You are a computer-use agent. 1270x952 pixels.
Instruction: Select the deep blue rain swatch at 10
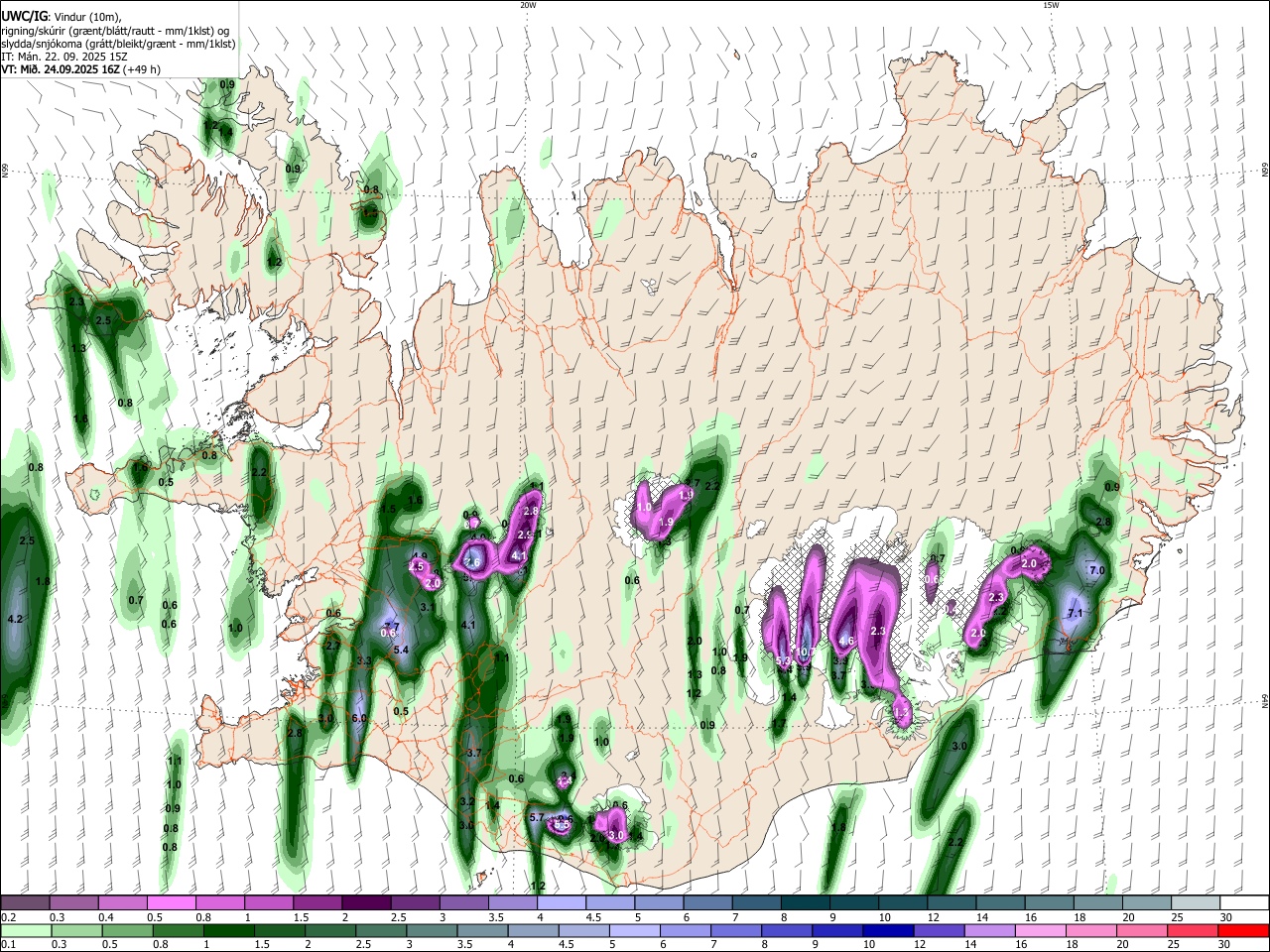[x=888, y=931]
